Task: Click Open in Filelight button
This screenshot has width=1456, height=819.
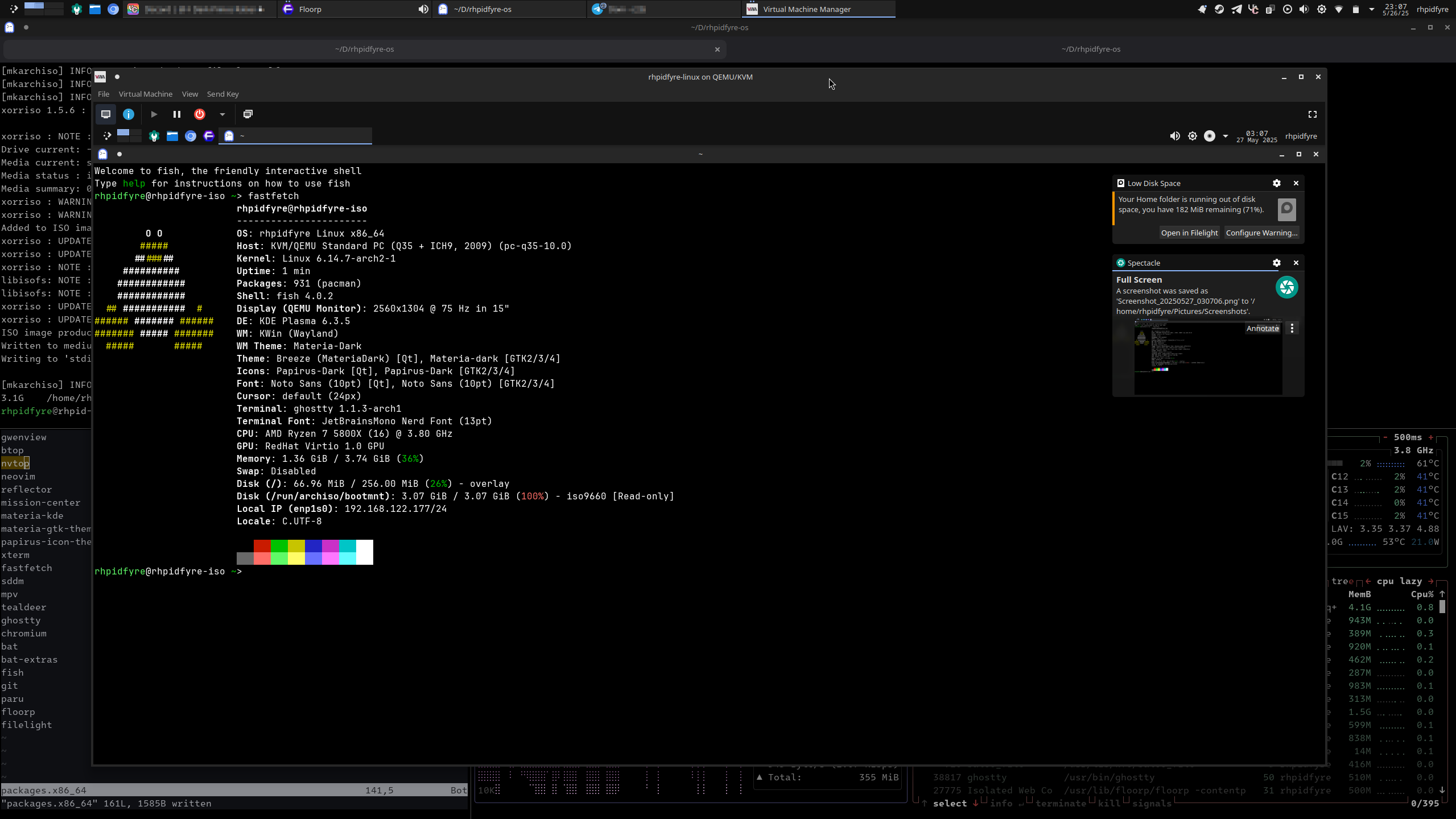Action: point(1189,233)
